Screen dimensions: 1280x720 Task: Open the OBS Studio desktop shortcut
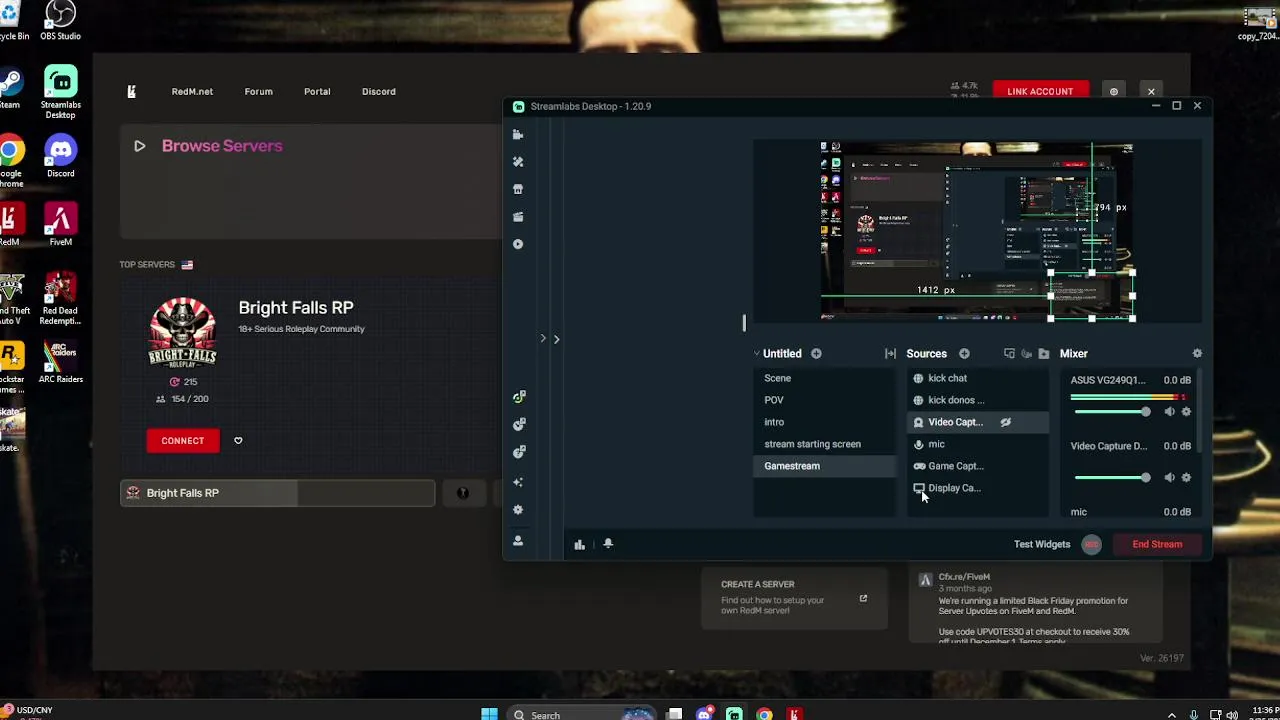(x=60, y=21)
